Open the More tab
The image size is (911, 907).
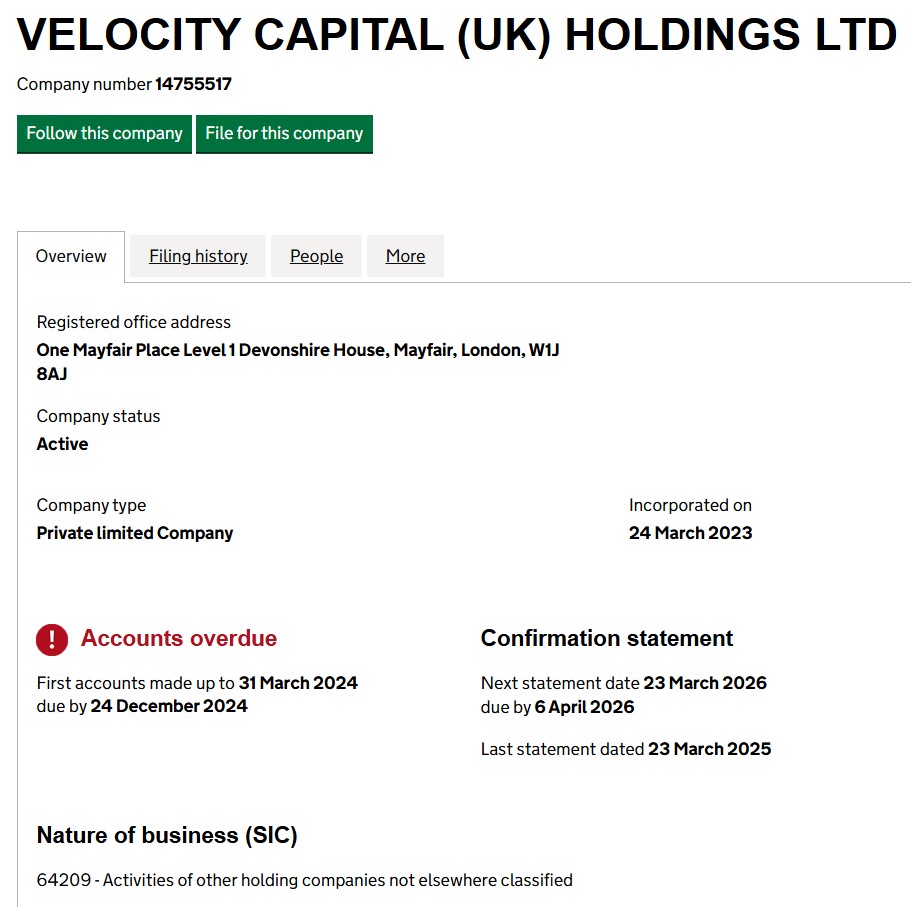405,257
